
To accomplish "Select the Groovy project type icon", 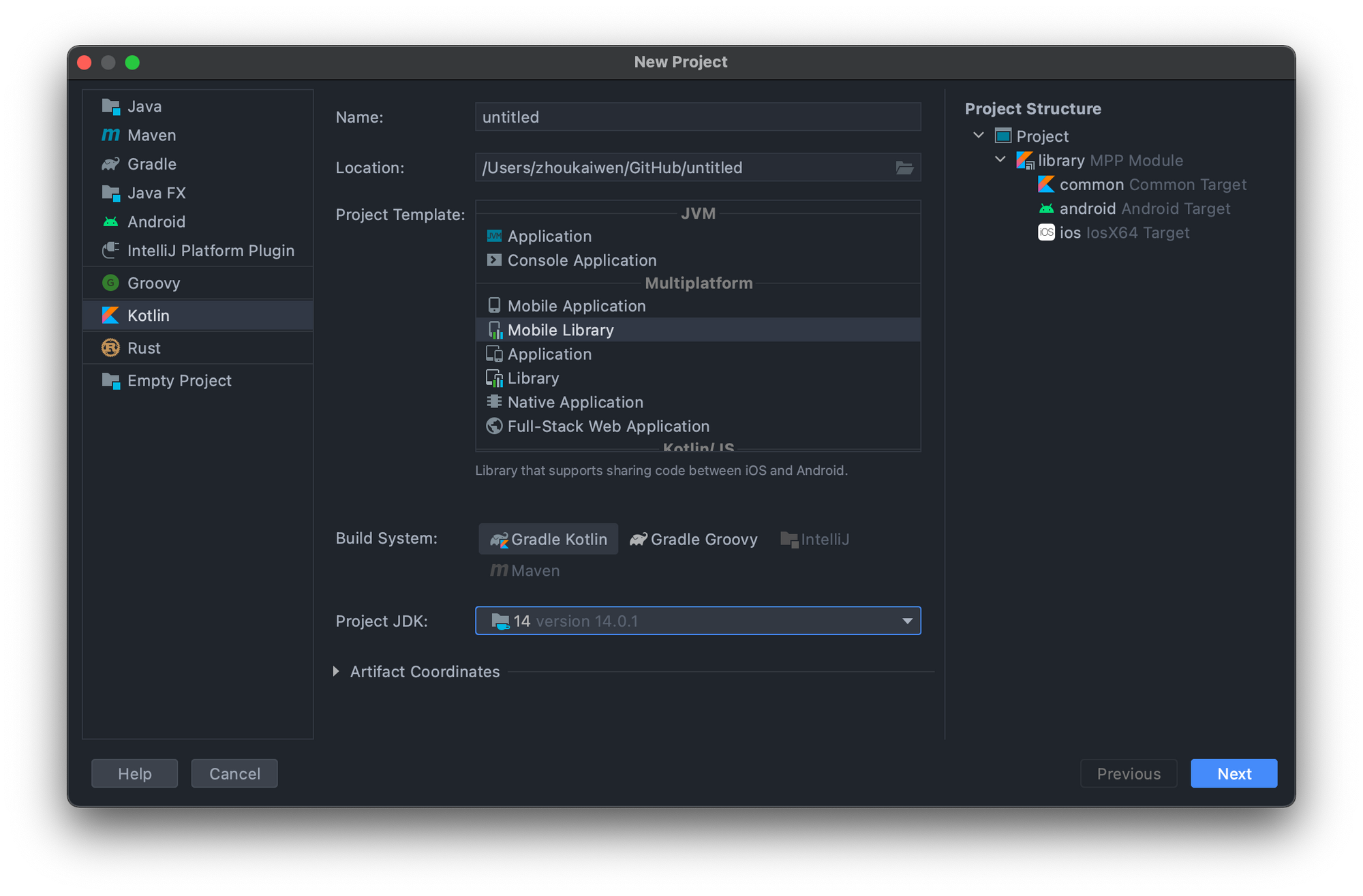I will [x=111, y=282].
